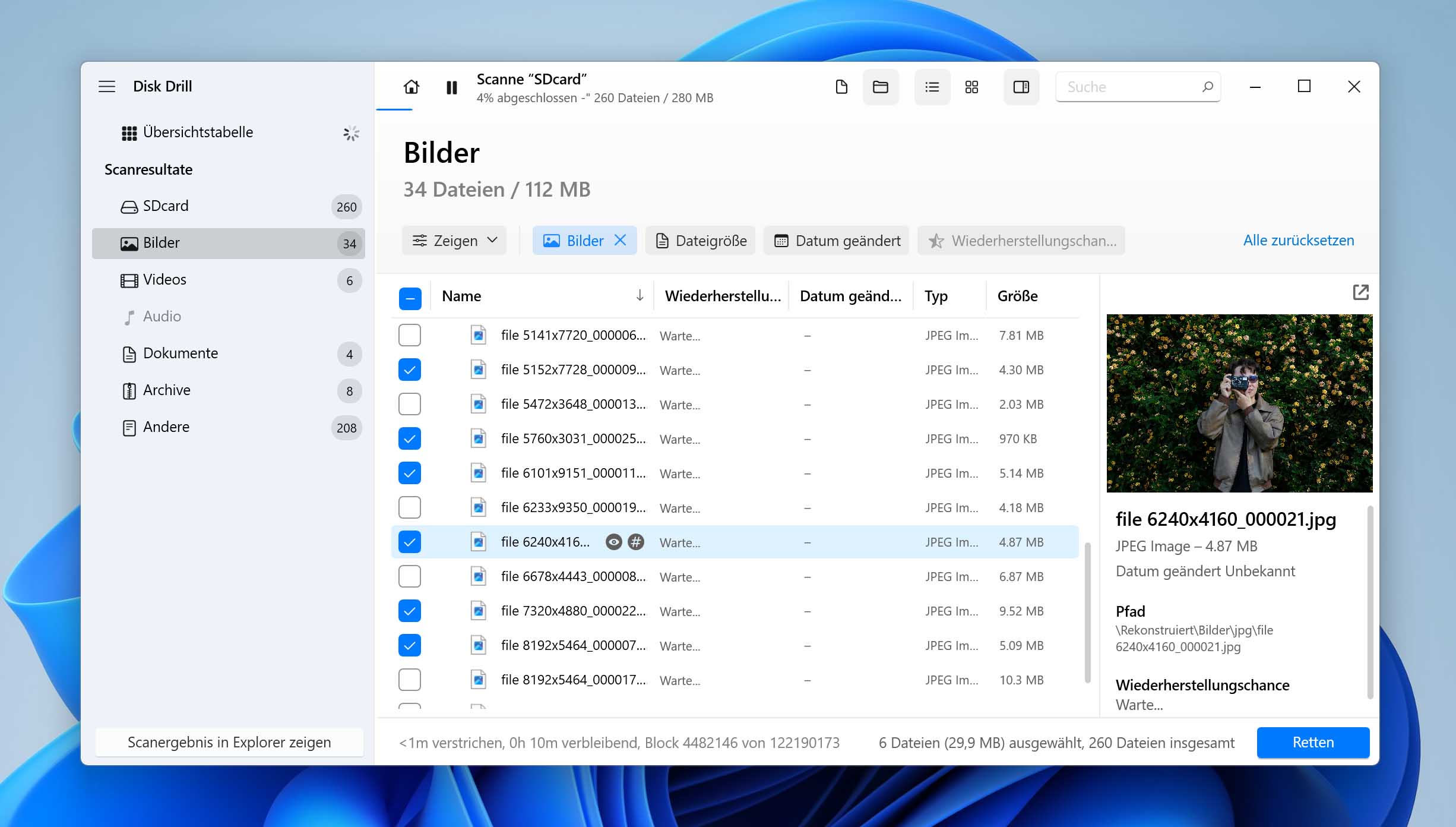Open the Datum geändert filter

tap(837, 241)
